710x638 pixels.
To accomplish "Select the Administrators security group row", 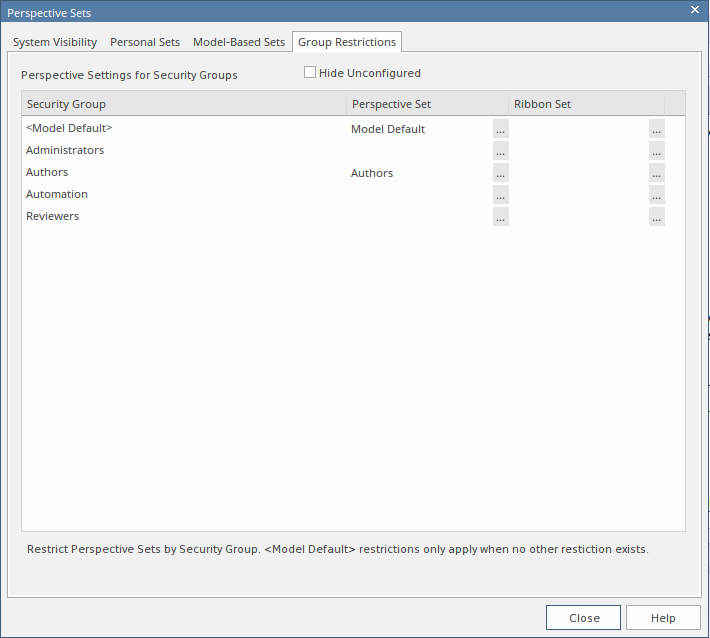I will (65, 151).
